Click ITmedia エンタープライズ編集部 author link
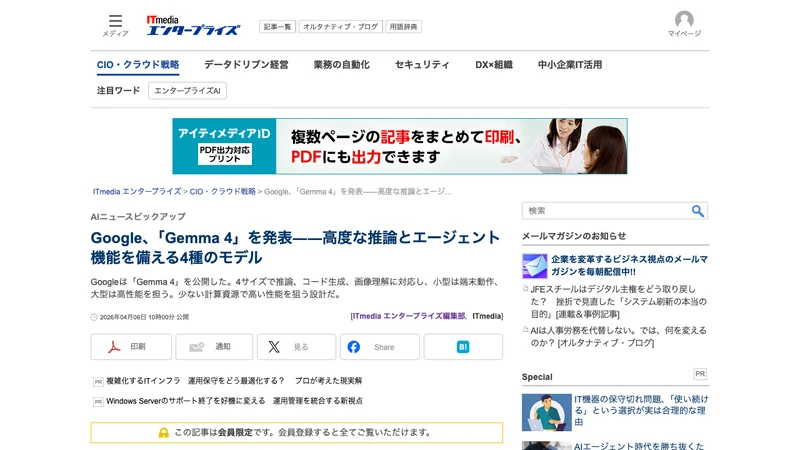 (408, 316)
